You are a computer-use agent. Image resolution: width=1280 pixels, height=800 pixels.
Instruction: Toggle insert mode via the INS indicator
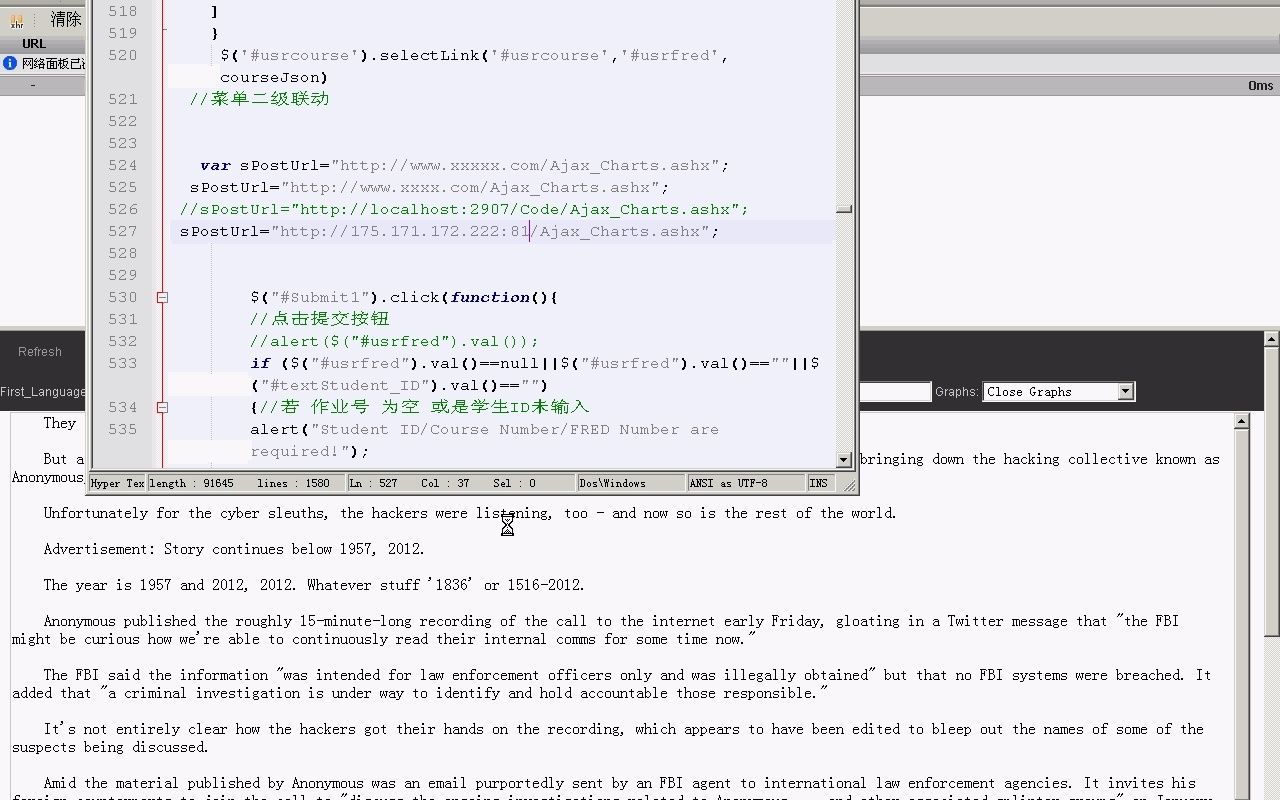click(x=818, y=482)
